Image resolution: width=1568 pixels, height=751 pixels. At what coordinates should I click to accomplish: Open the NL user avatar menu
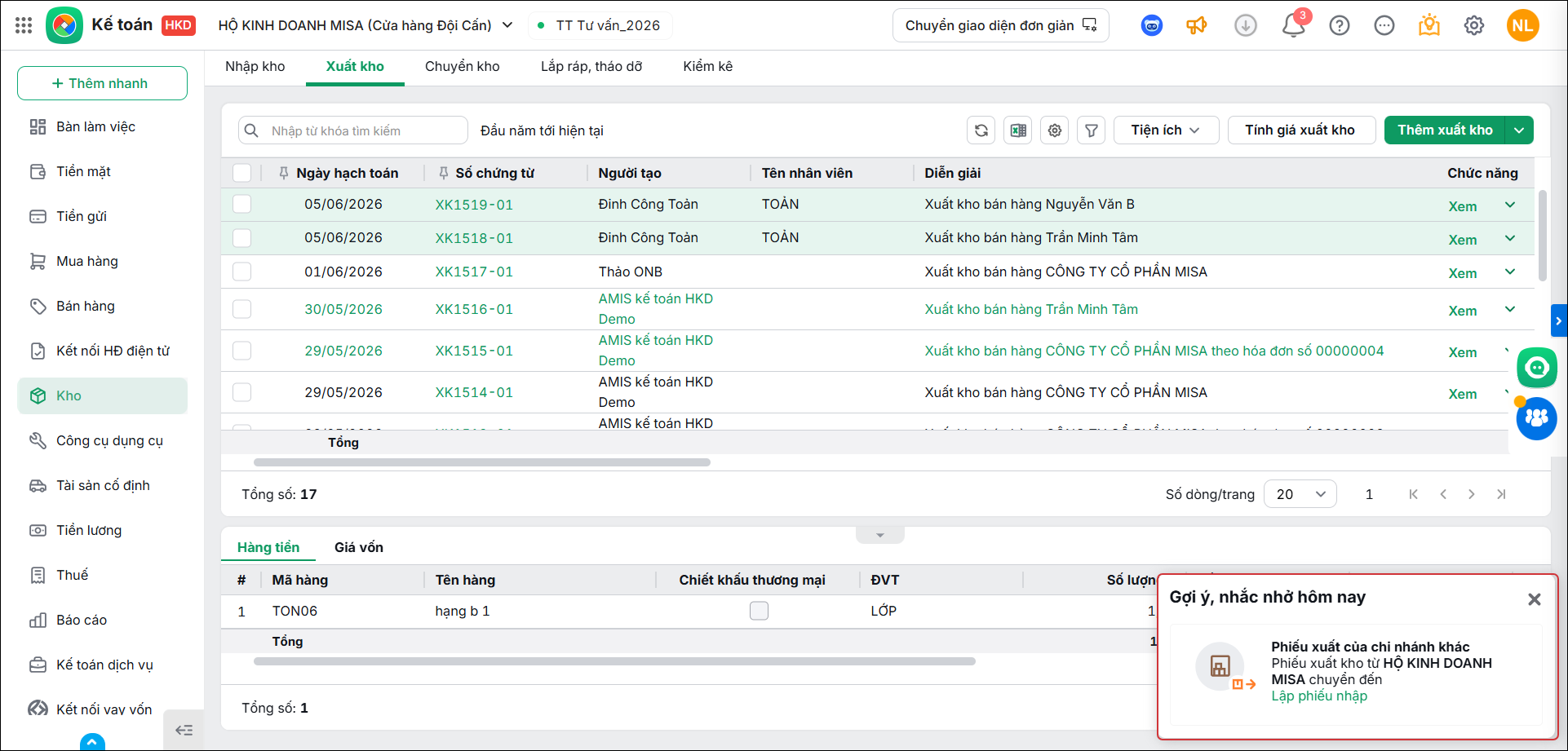tap(1523, 25)
